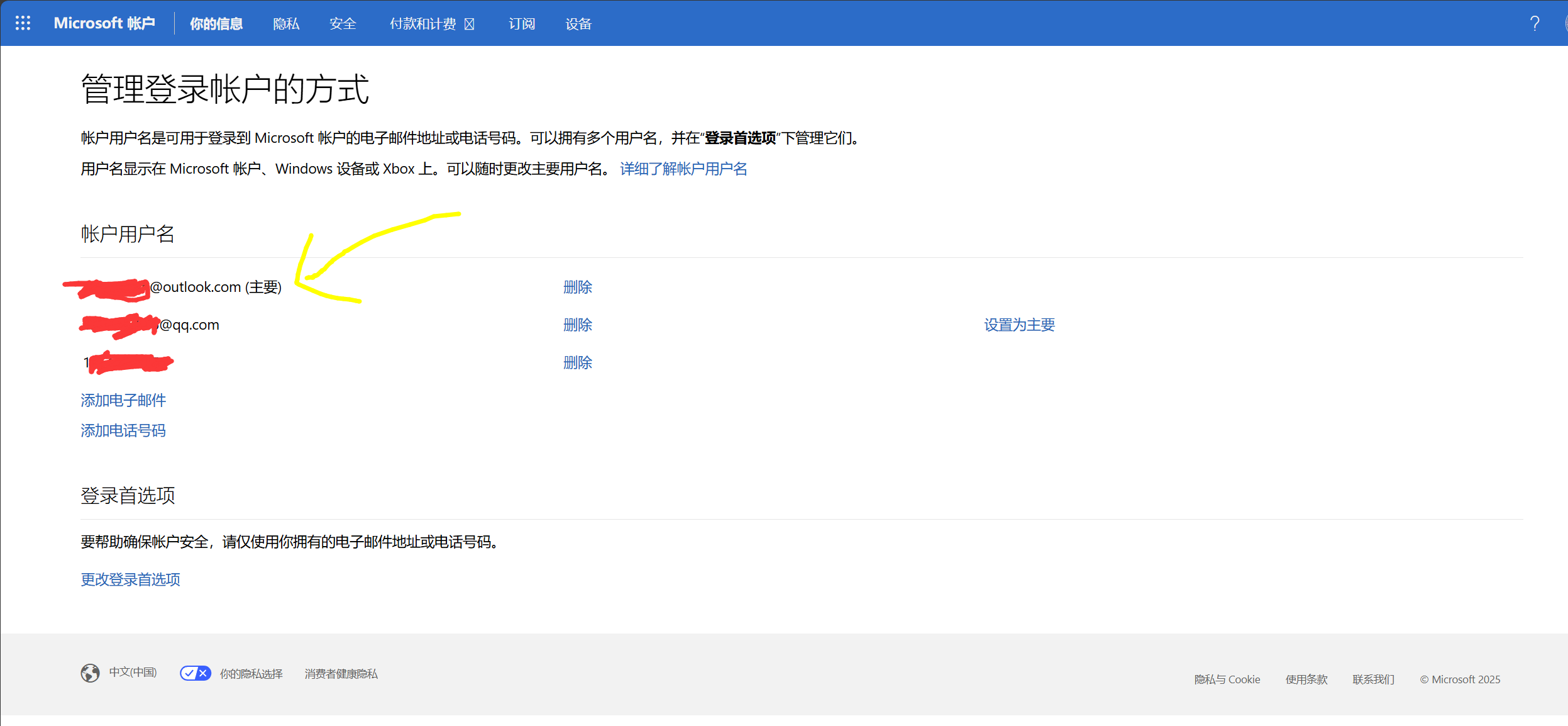Click the help question mark icon
1568x726 pixels.
tap(1535, 23)
